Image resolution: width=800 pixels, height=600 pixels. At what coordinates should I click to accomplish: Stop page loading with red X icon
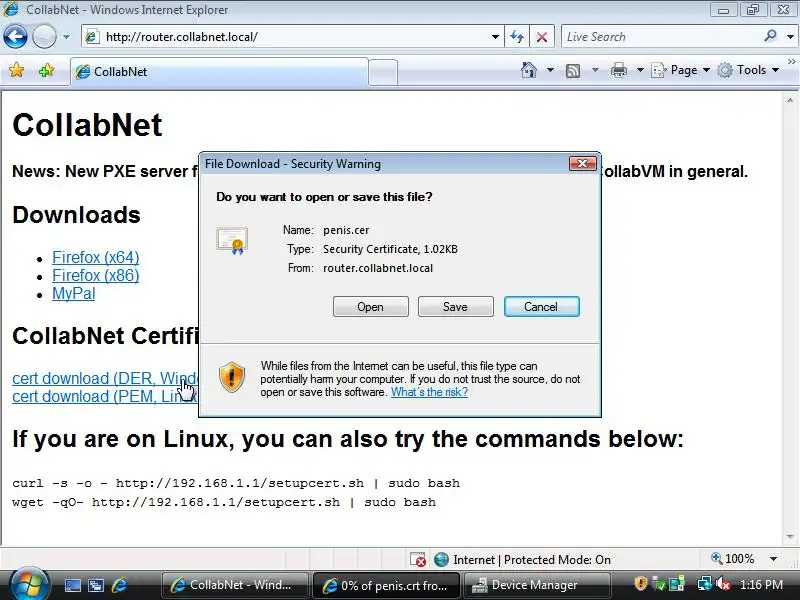pyautogui.click(x=542, y=37)
